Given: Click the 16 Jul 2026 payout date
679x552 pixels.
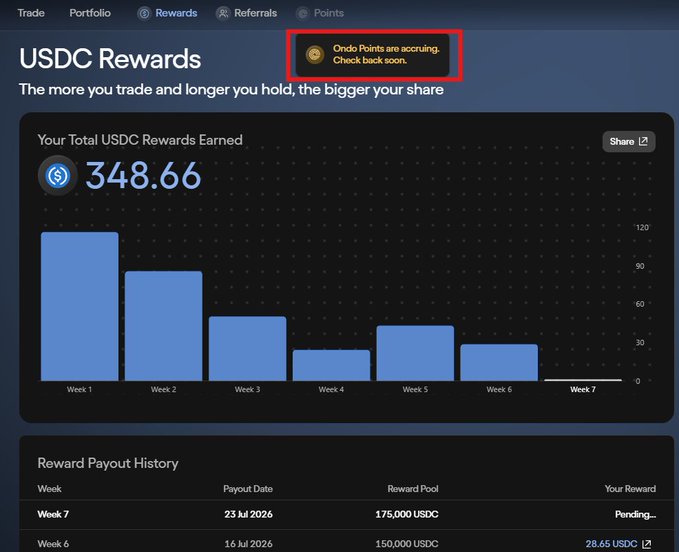Looking at the screenshot, I should pyautogui.click(x=248, y=544).
